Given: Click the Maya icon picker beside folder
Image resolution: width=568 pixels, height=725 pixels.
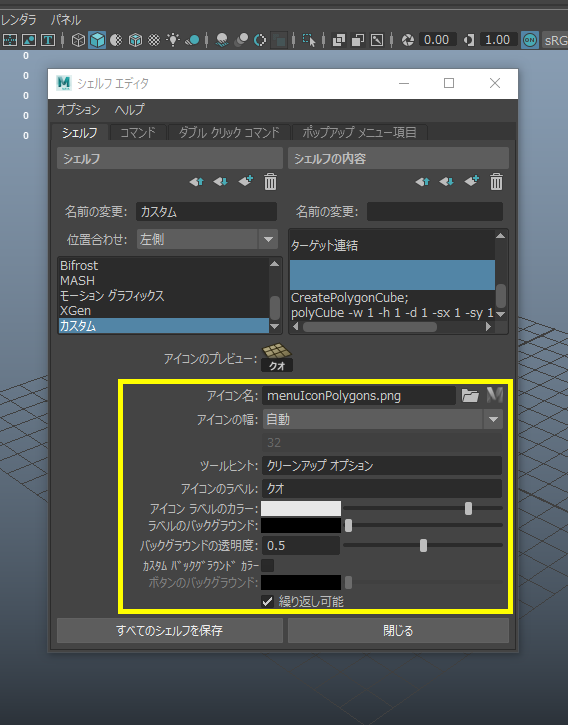Looking at the screenshot, I should pos(494,395).
